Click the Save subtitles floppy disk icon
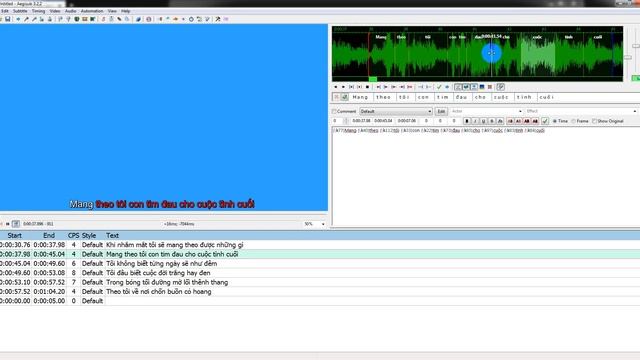 point(7,19)
